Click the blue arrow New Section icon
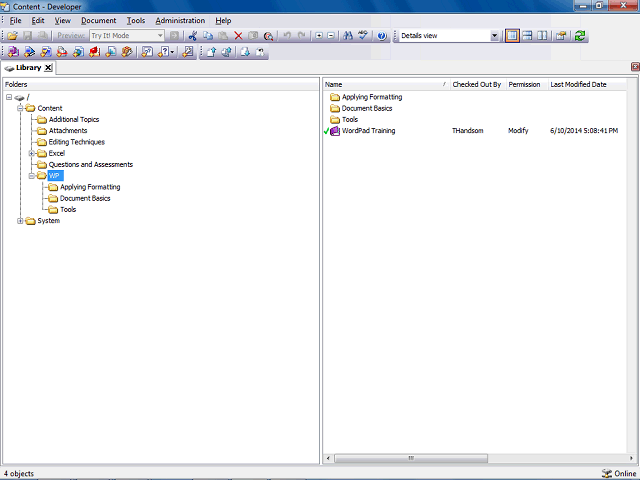640x480 pixels. coord(29,52)
